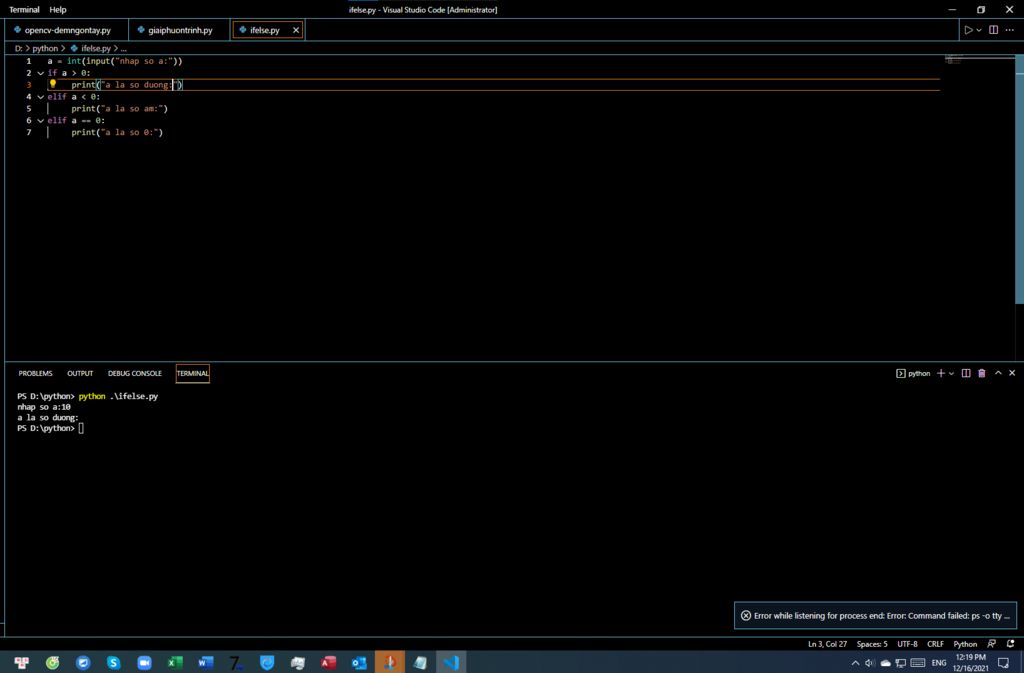
Task: Open the OUTPUT panel tab
Action: (80, 373)
